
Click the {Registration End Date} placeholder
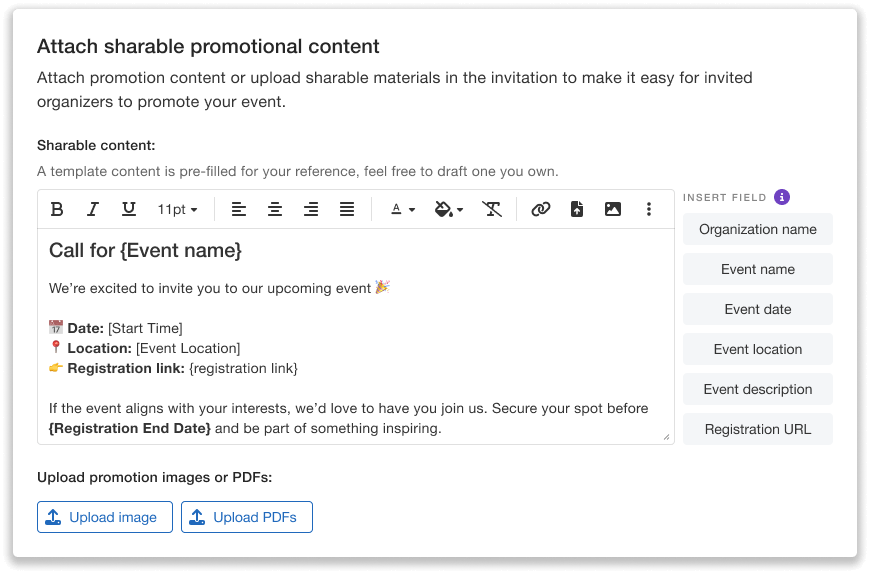130,428
